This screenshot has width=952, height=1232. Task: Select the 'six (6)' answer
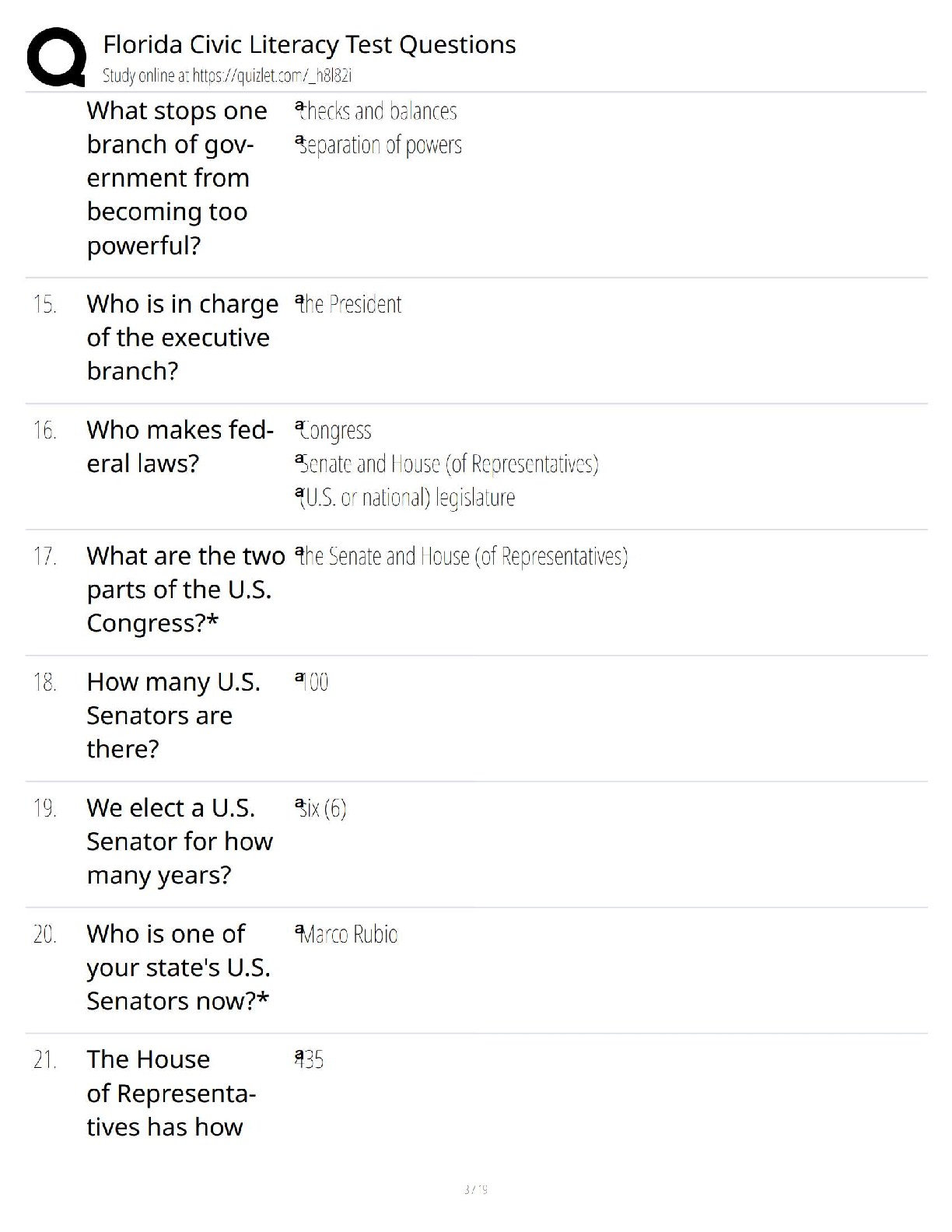[x=323, y=809]
